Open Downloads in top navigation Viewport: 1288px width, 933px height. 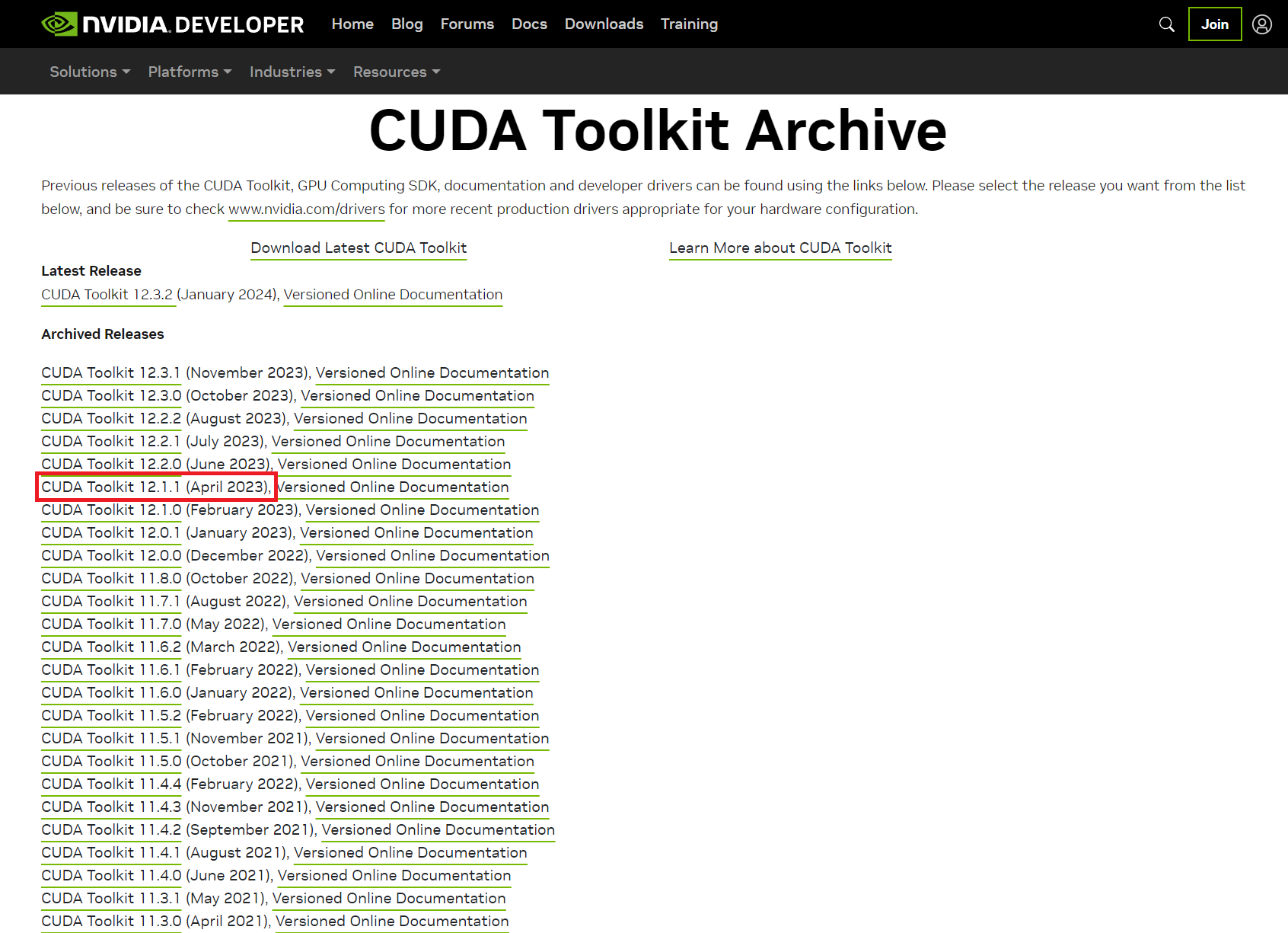tap(604, 24)
